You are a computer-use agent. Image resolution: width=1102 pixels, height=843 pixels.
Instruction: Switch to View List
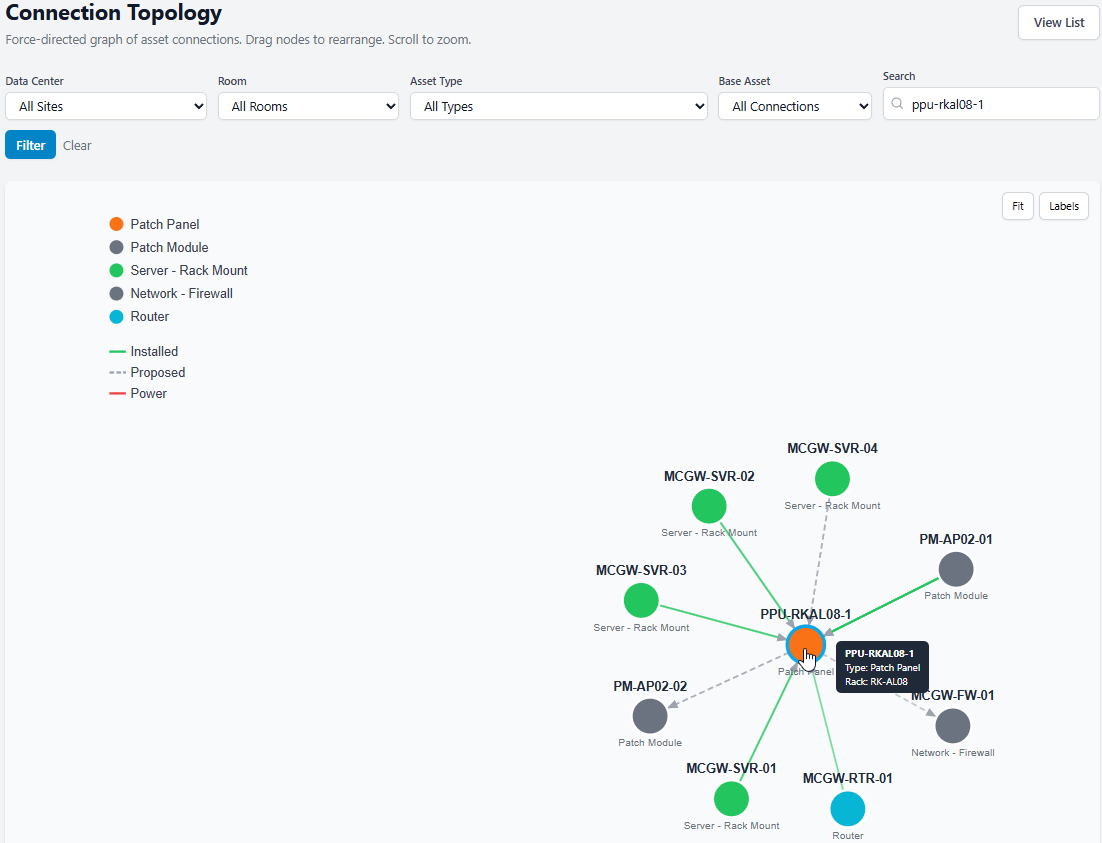pyautogui.click(x=1058, y=22)
